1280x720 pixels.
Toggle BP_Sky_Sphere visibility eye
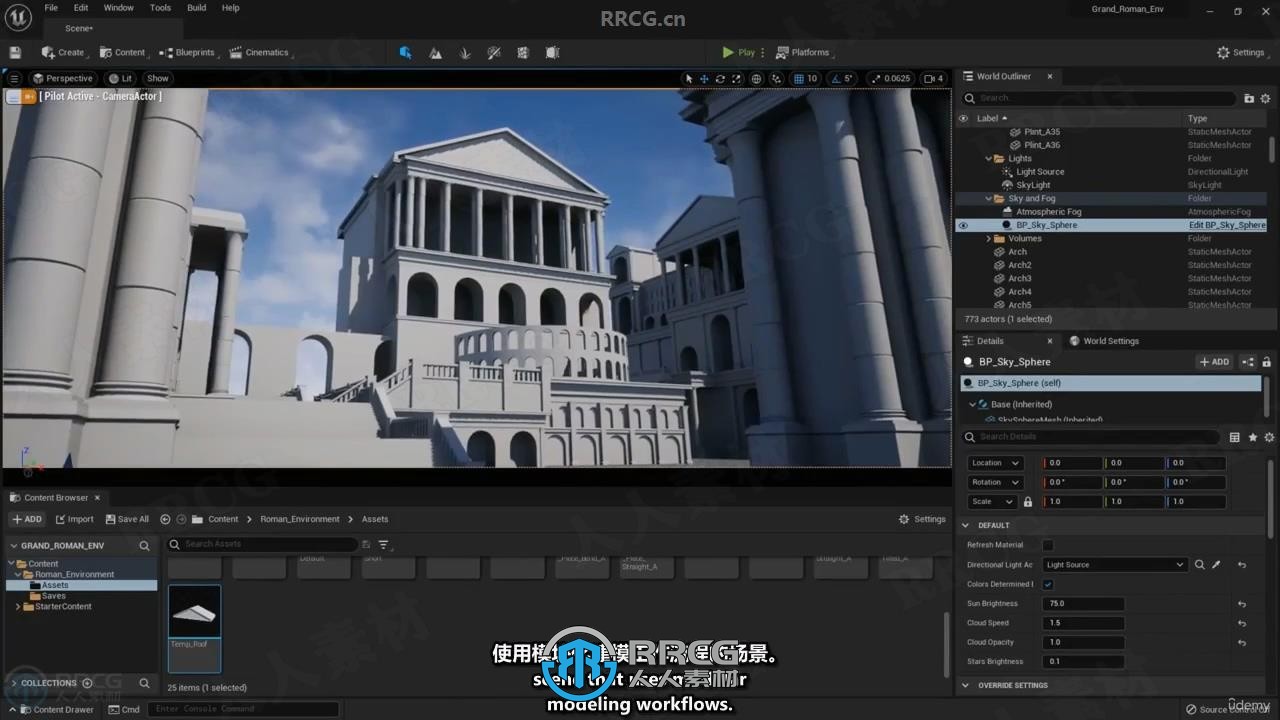(963, 225)
